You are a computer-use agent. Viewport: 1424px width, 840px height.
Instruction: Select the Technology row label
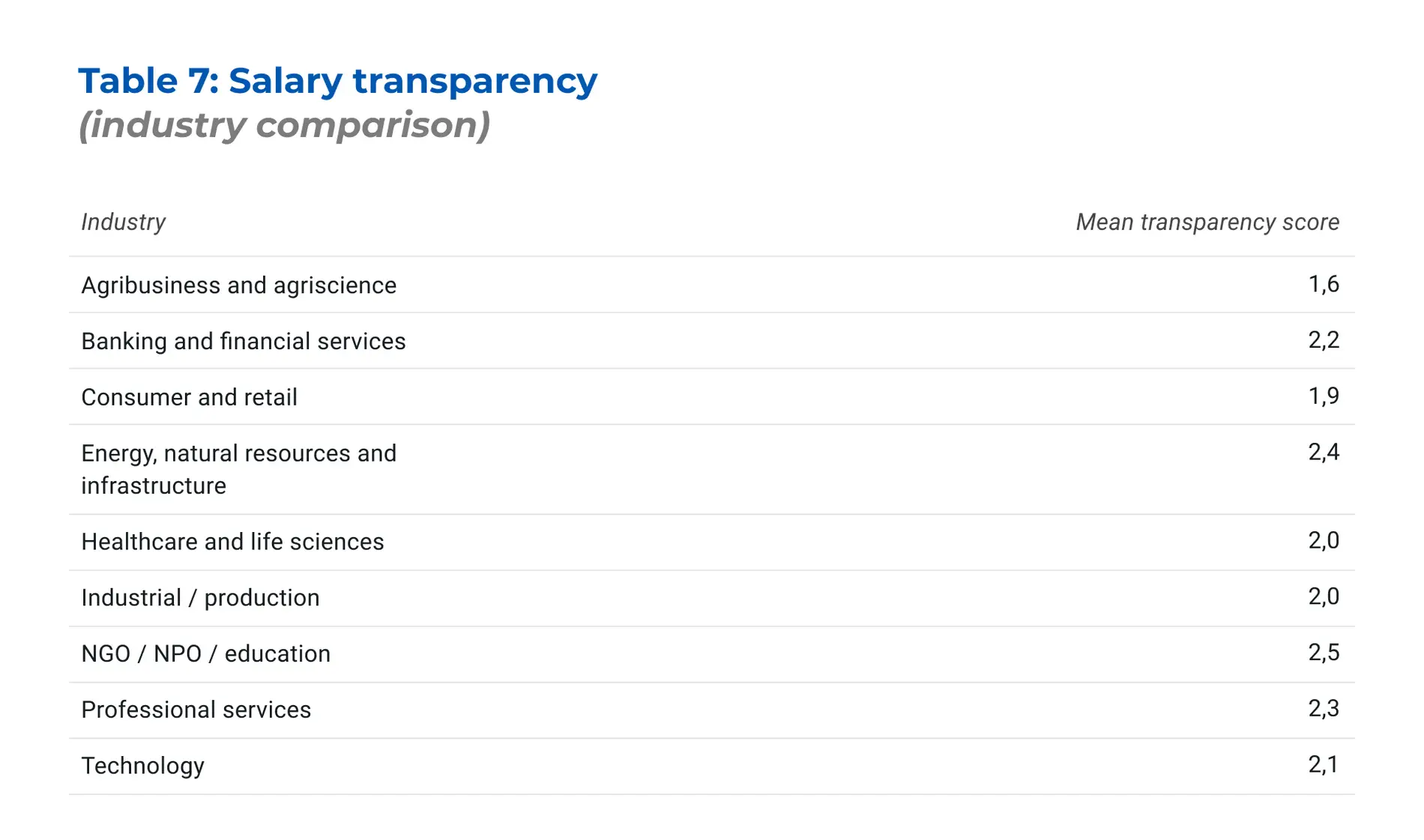tap(142, 766)
